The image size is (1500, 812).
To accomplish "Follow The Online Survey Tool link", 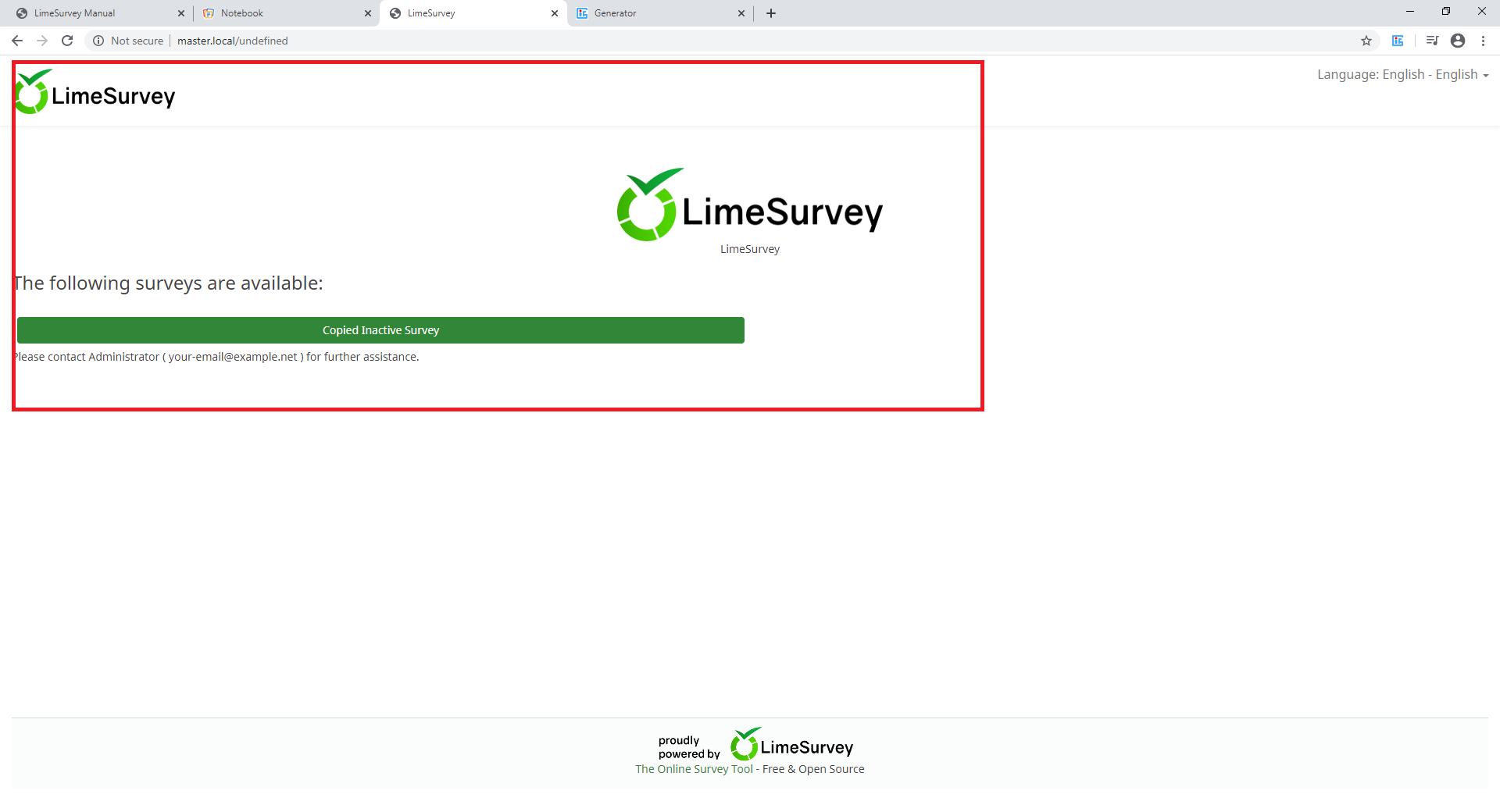I will [694, 769].
